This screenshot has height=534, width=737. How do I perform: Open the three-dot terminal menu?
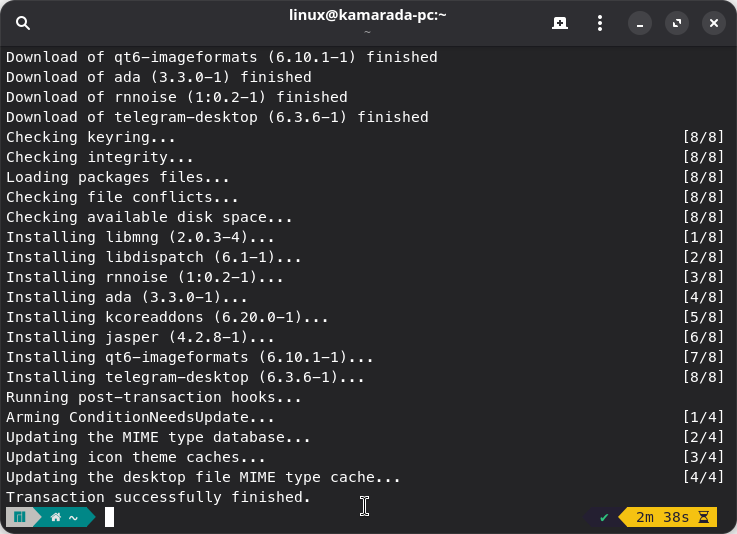(600, 23)
